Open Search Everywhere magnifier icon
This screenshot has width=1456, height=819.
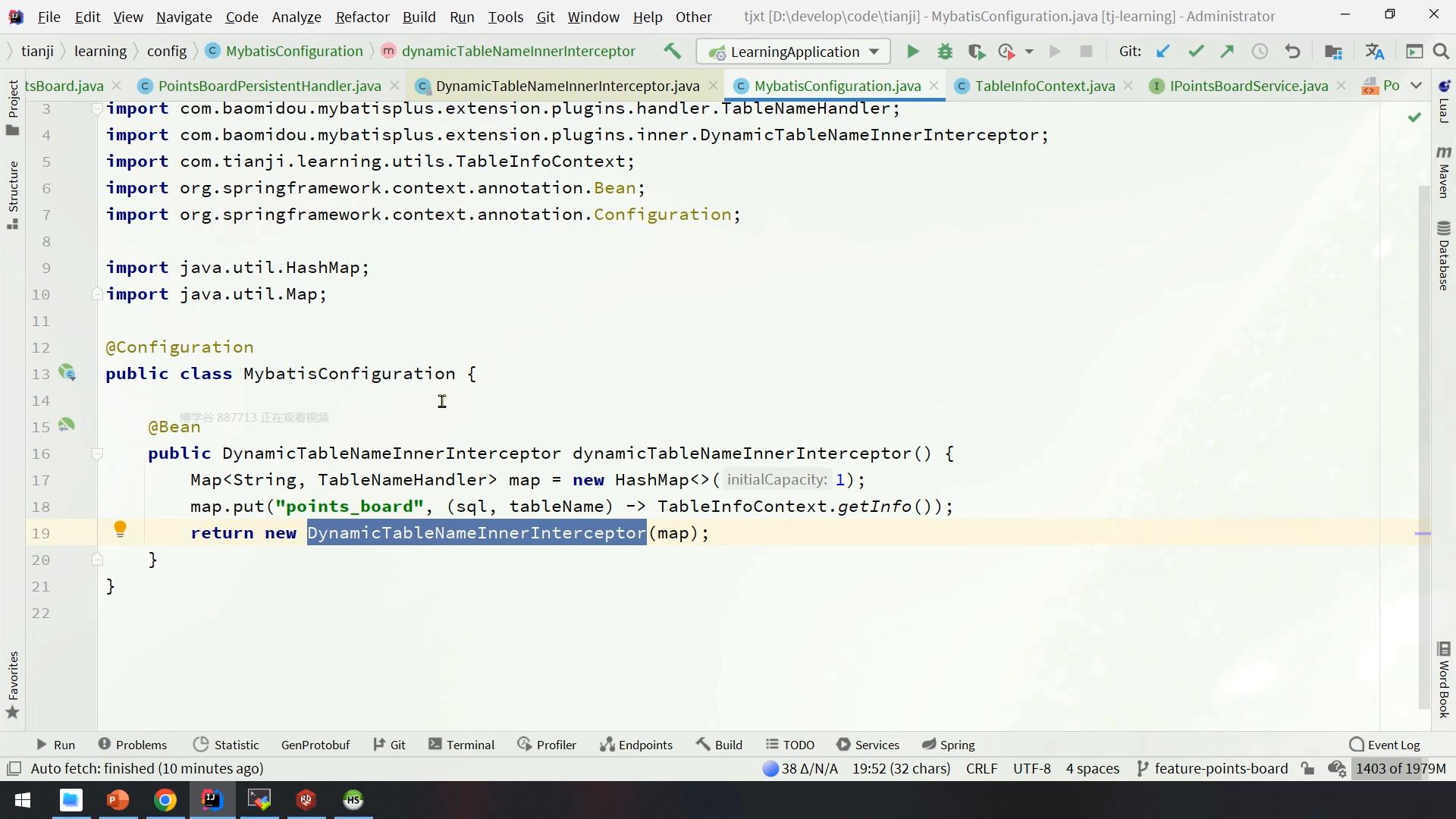pyautogui.click(x=1441, y=52)
